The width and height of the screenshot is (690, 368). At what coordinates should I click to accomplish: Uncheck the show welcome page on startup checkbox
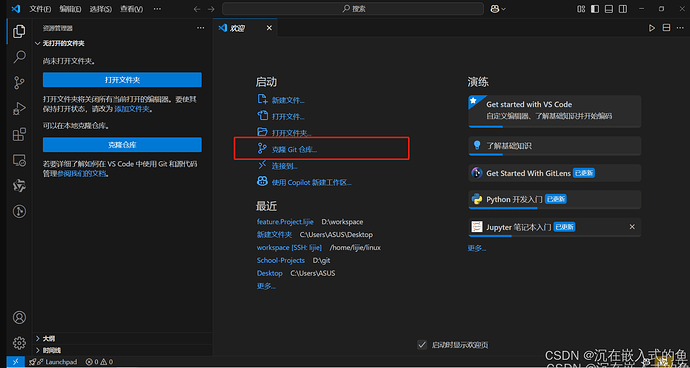(422, 345)
